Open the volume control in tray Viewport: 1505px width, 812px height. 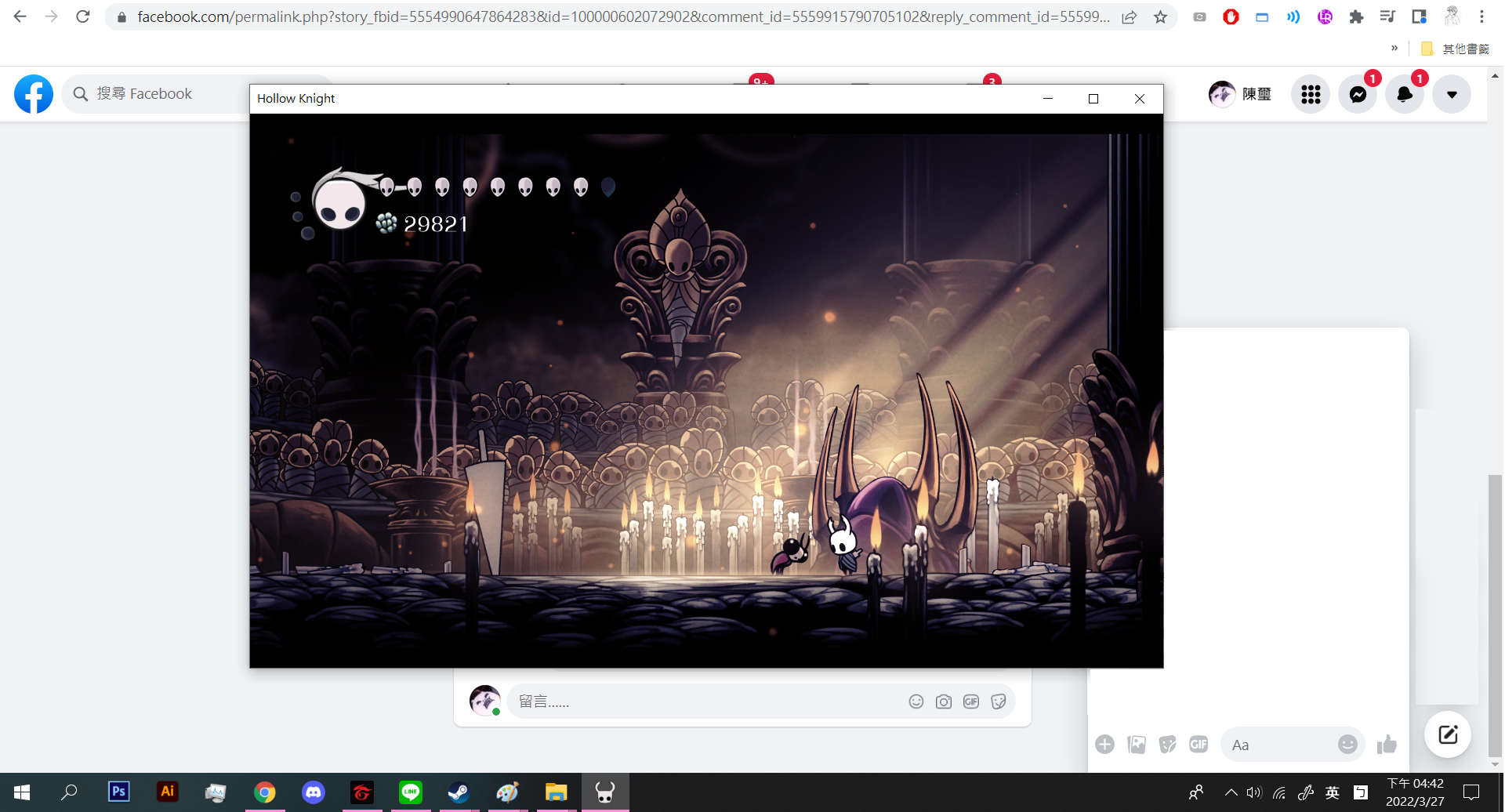[x=1254, y=792]
